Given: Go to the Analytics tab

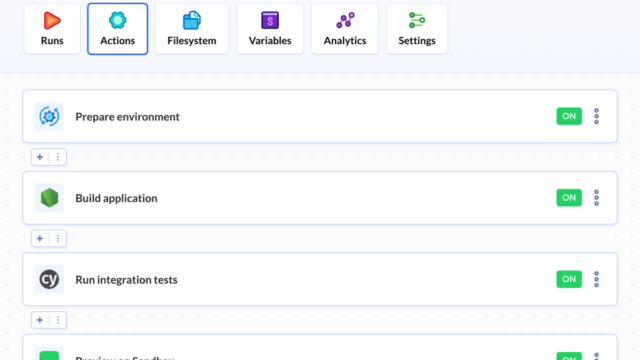Looking at the screenshot, I should (x=345, y=29).
